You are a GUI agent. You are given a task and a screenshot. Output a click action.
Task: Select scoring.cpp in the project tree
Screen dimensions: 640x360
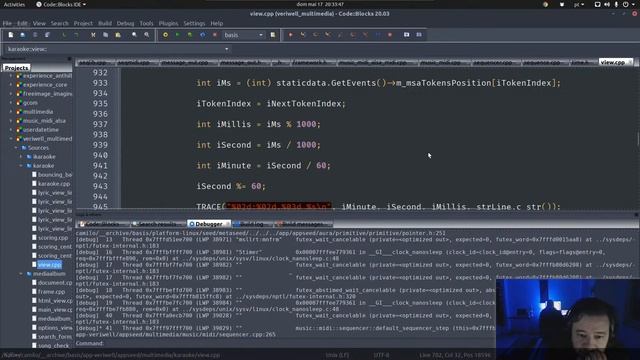click(53, 238)
